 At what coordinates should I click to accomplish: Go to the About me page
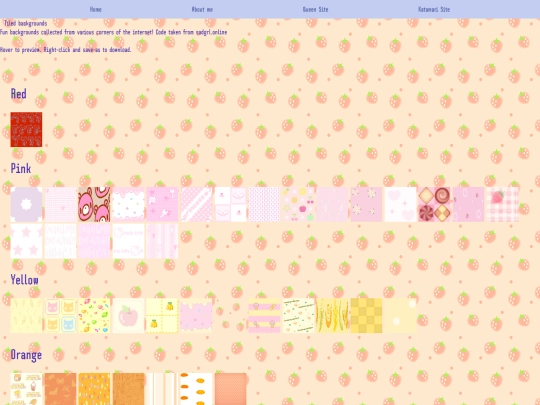(x=202, y=9)
